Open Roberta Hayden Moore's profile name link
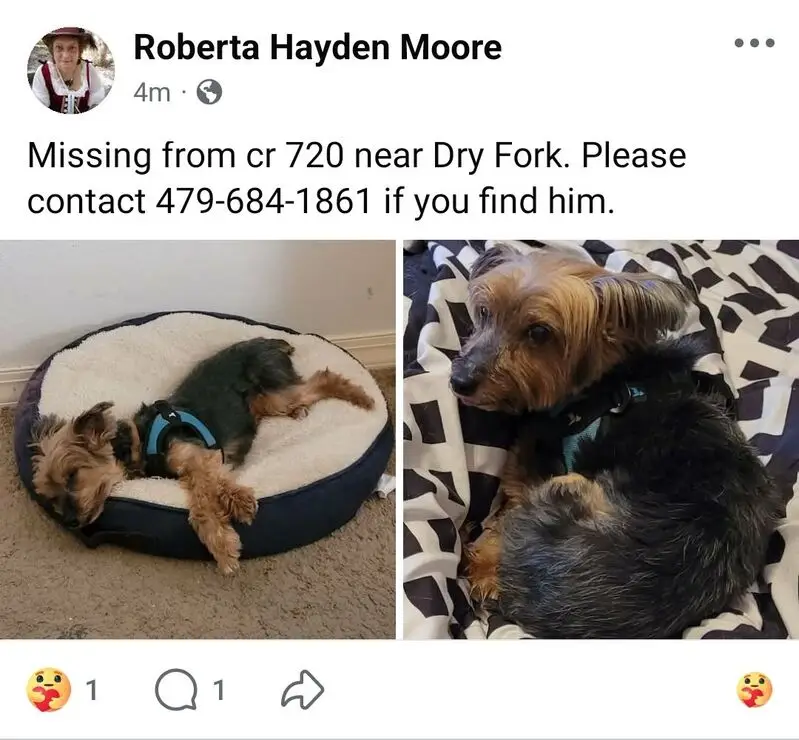 [x=317, y=47]
